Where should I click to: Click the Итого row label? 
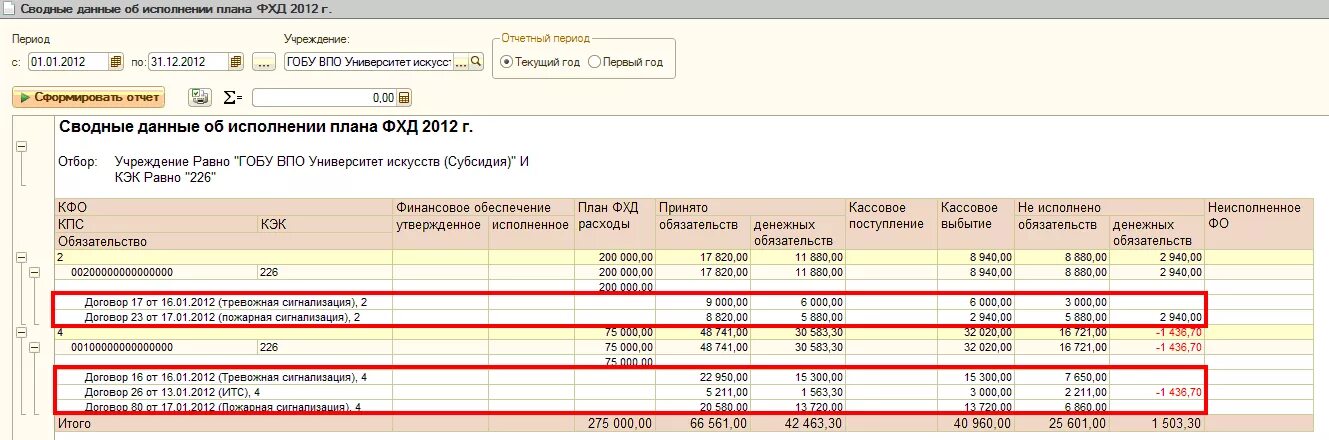coord(75,424)
